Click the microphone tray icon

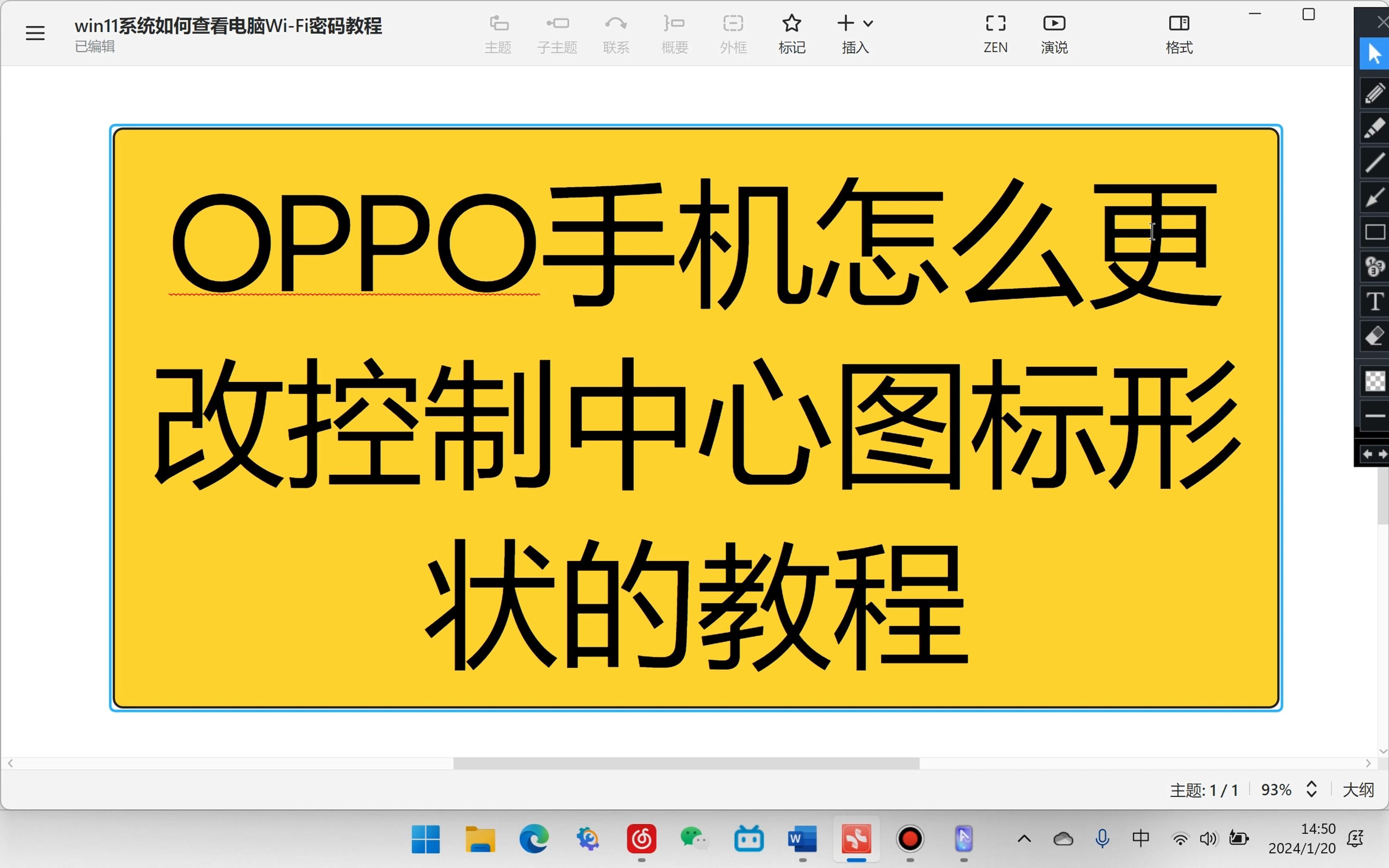pyautogui.click(x=1102, y=839)
